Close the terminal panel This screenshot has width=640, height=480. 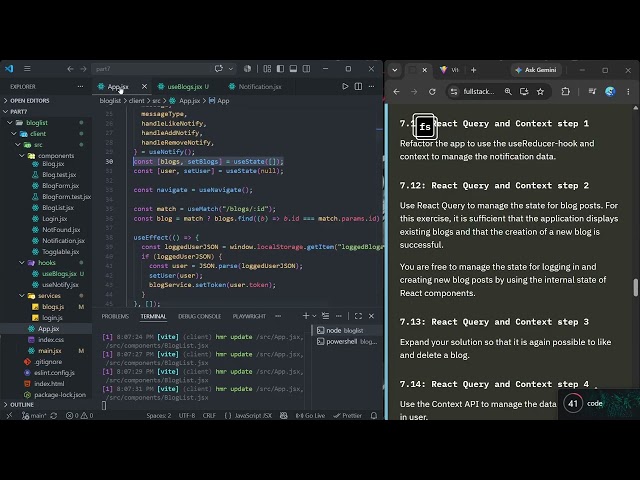371,316
